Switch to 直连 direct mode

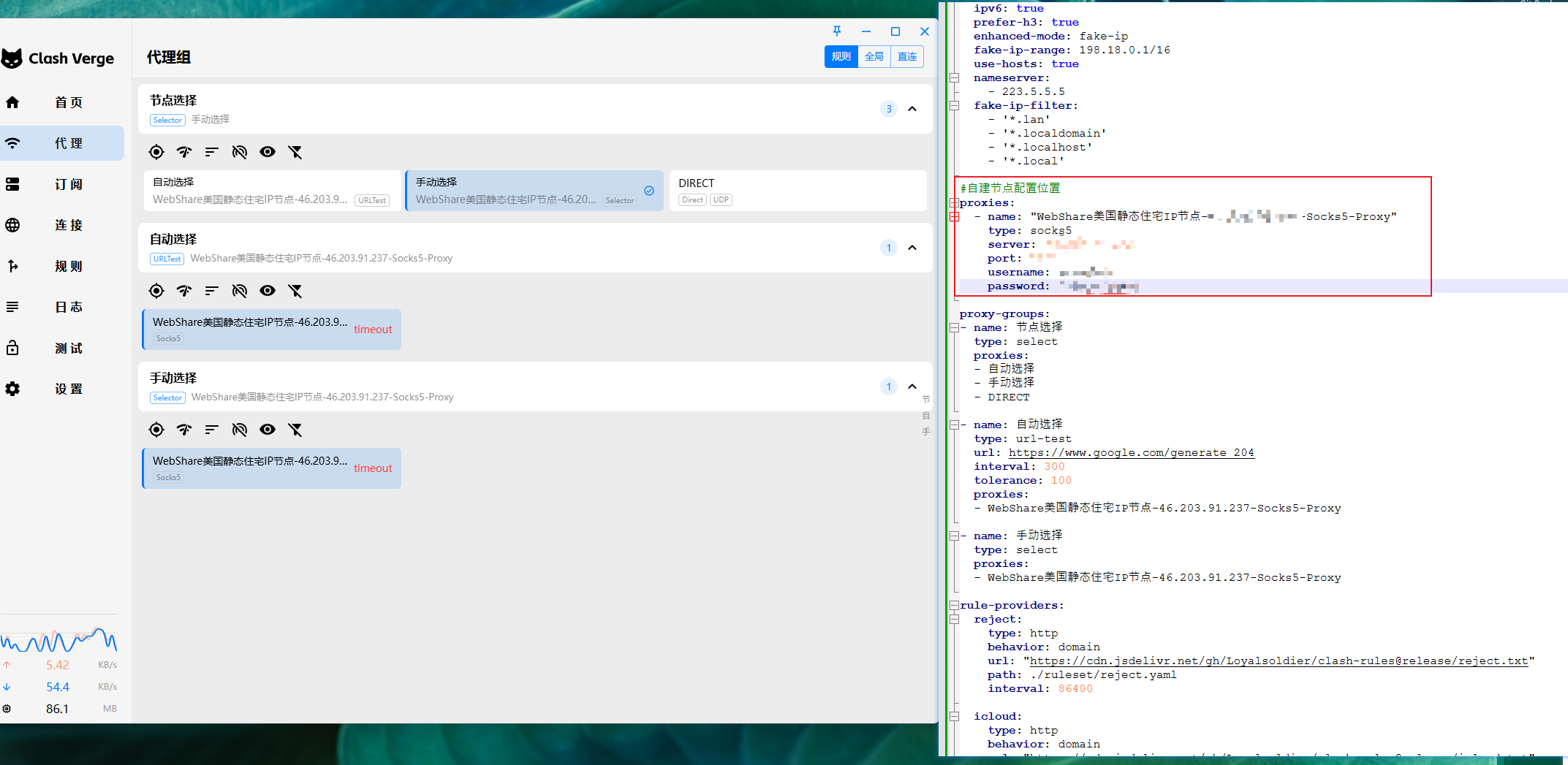(907, 57)
